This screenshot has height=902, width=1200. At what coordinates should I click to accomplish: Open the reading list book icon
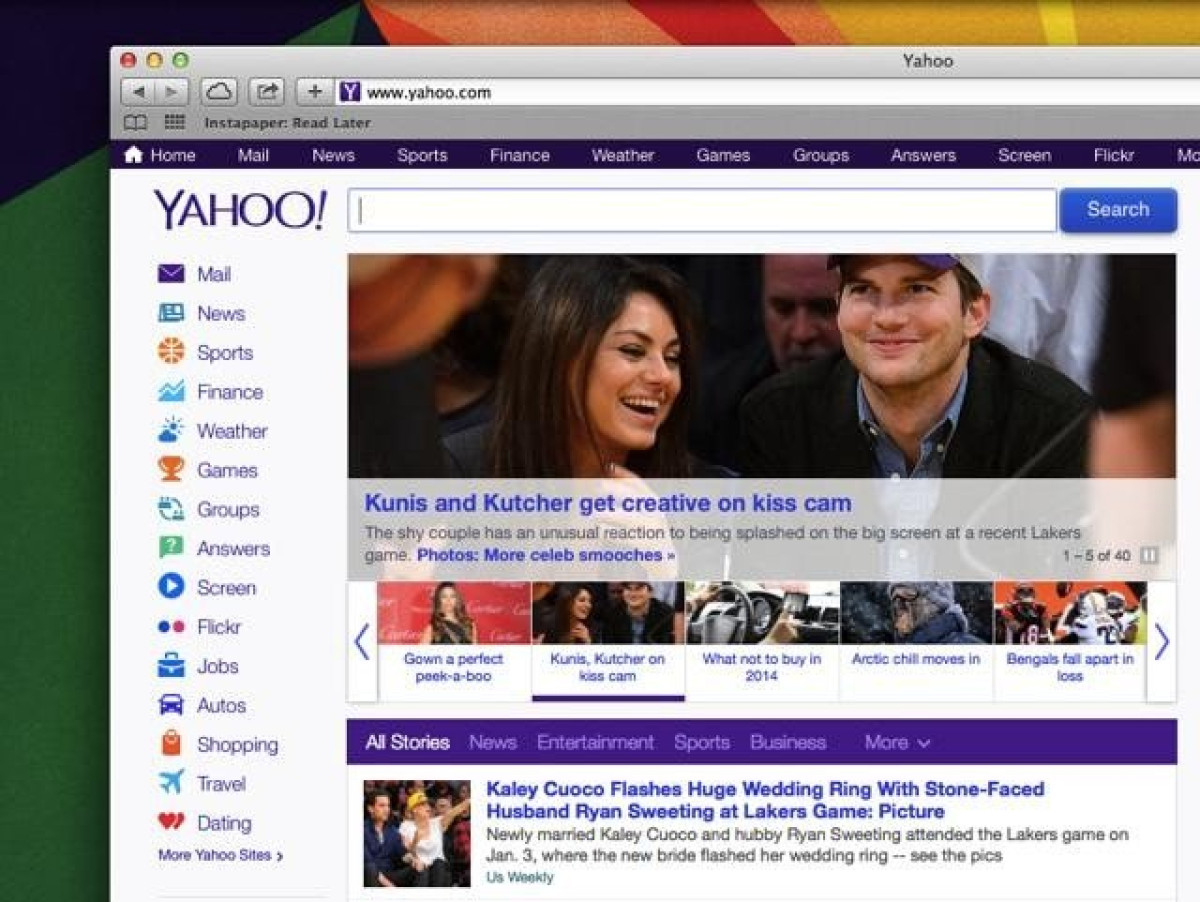[135, 122]
